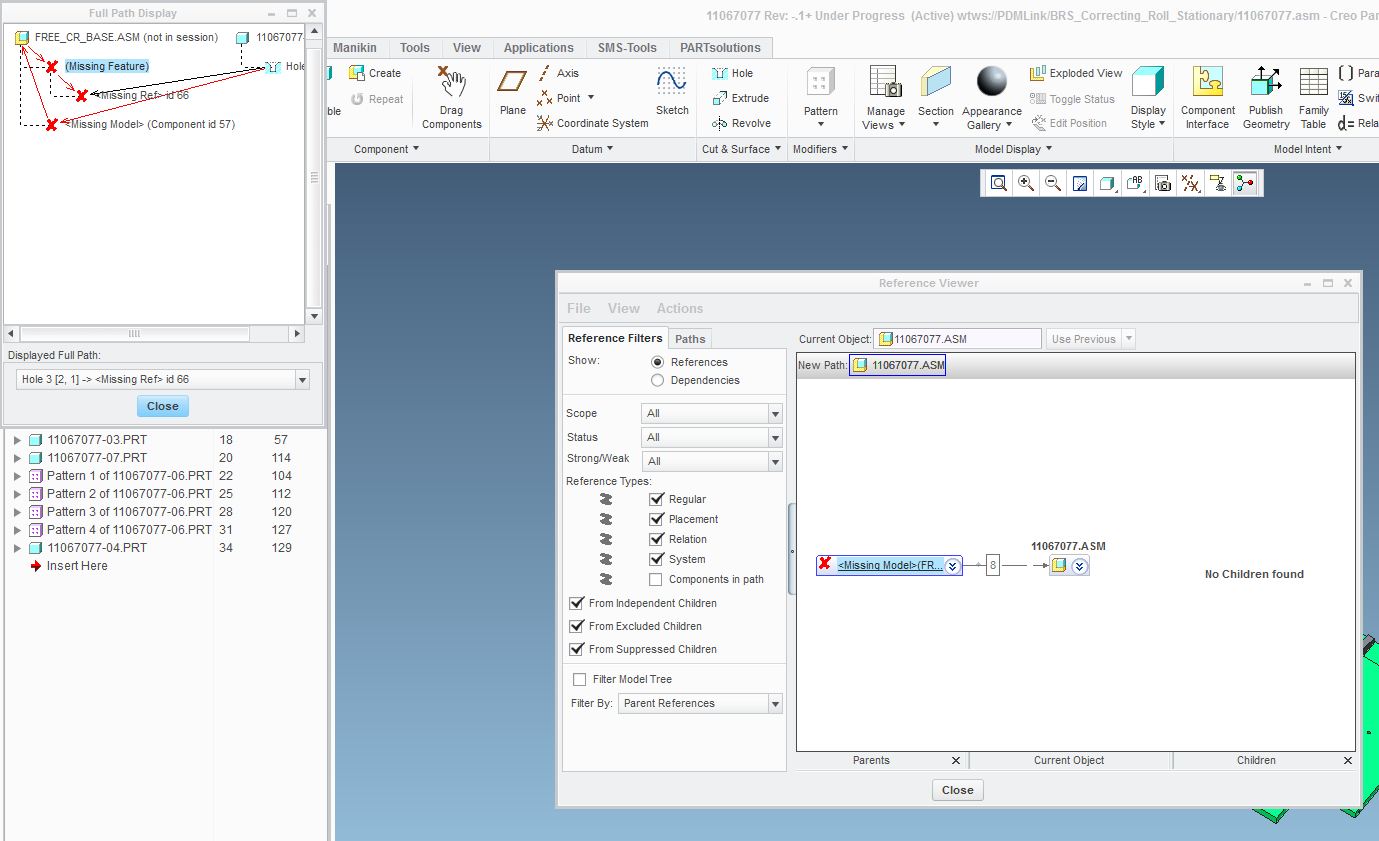The image size is (1379, 841).
Task: Create a datum Axis
Action: click(558, 73)
